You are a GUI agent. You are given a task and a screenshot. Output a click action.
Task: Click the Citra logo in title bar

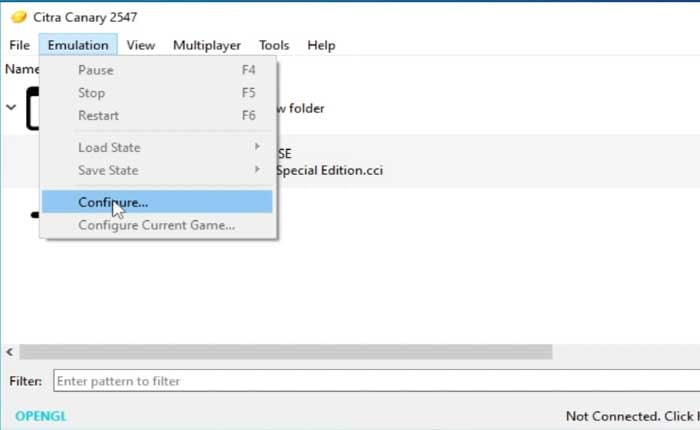click(x=16, y=17)
